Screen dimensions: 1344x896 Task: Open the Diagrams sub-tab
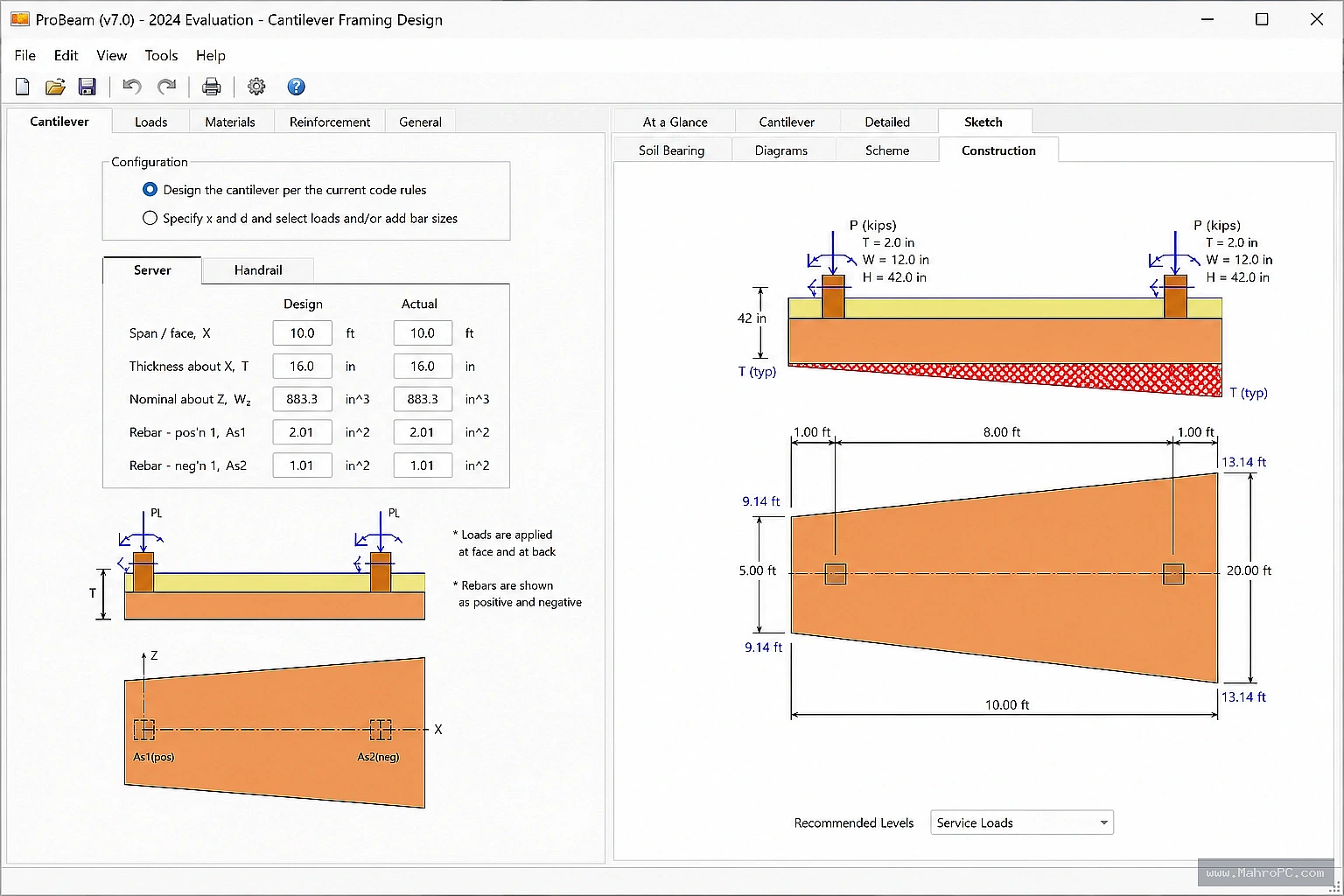(781, 150)
